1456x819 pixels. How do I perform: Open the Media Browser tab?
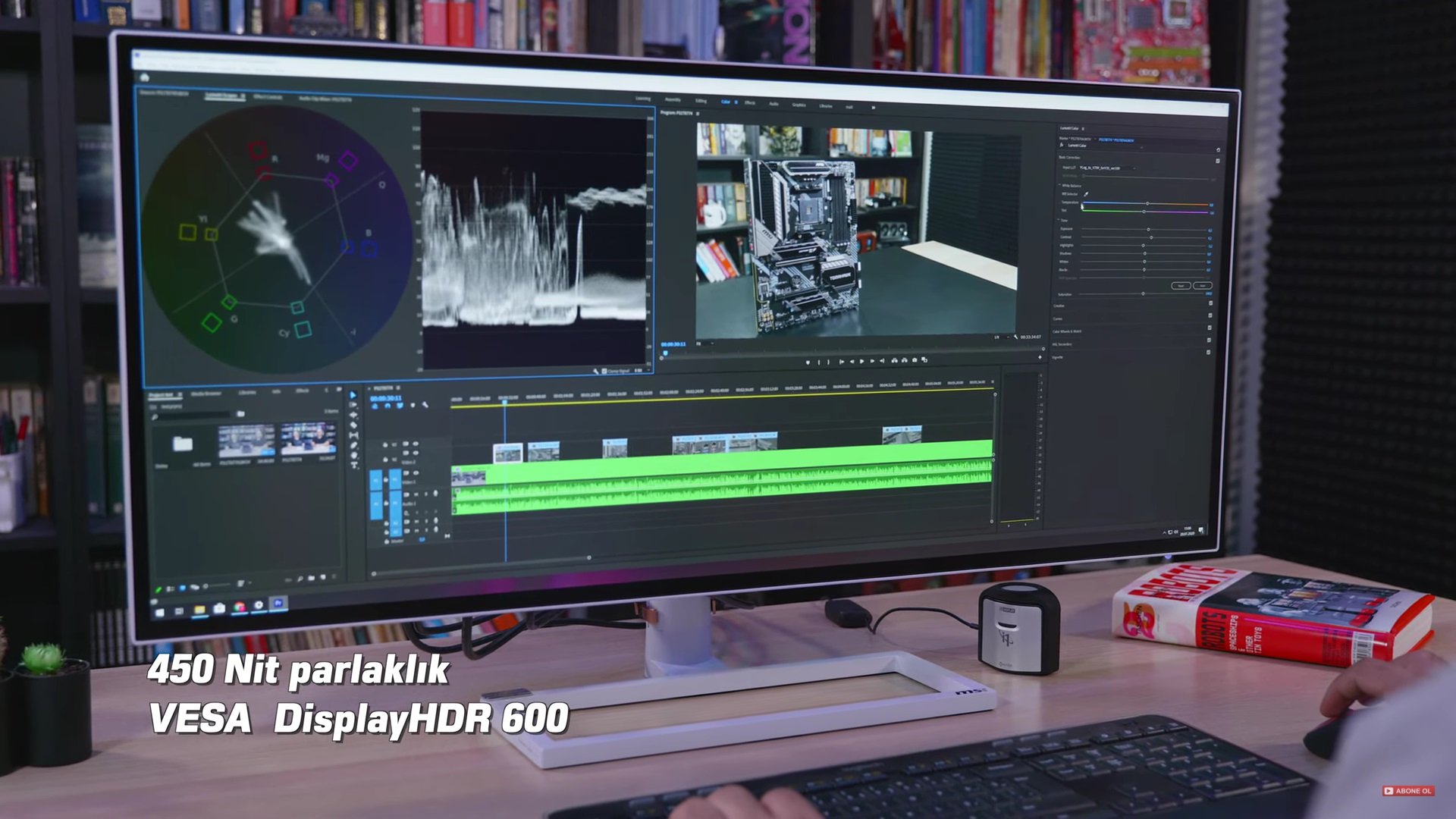pos(206,394)
